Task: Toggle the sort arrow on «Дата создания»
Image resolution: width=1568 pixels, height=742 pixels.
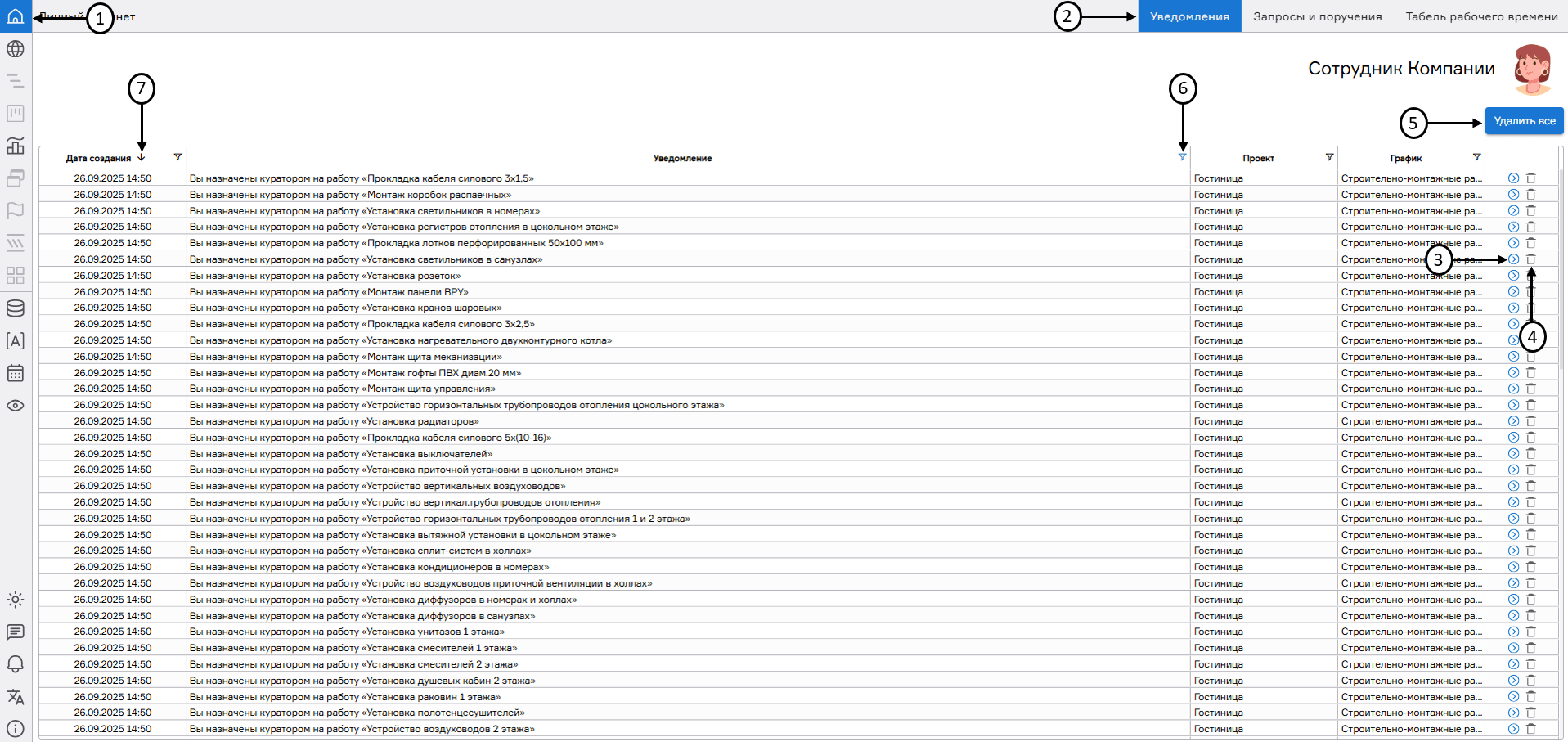Action: (142, 158)
